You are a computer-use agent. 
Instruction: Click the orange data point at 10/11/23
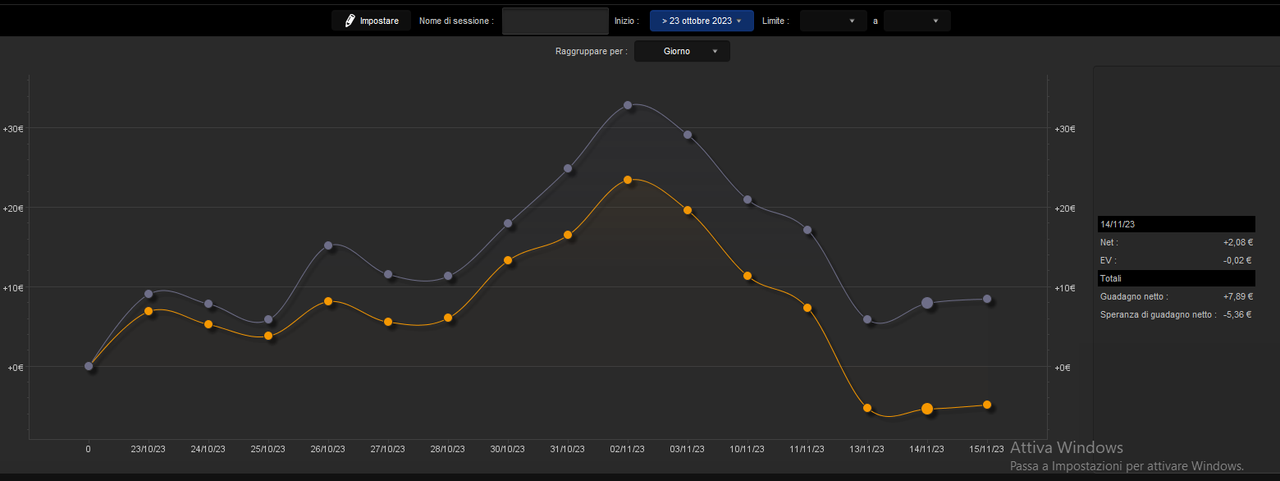[x=747, y=276]
